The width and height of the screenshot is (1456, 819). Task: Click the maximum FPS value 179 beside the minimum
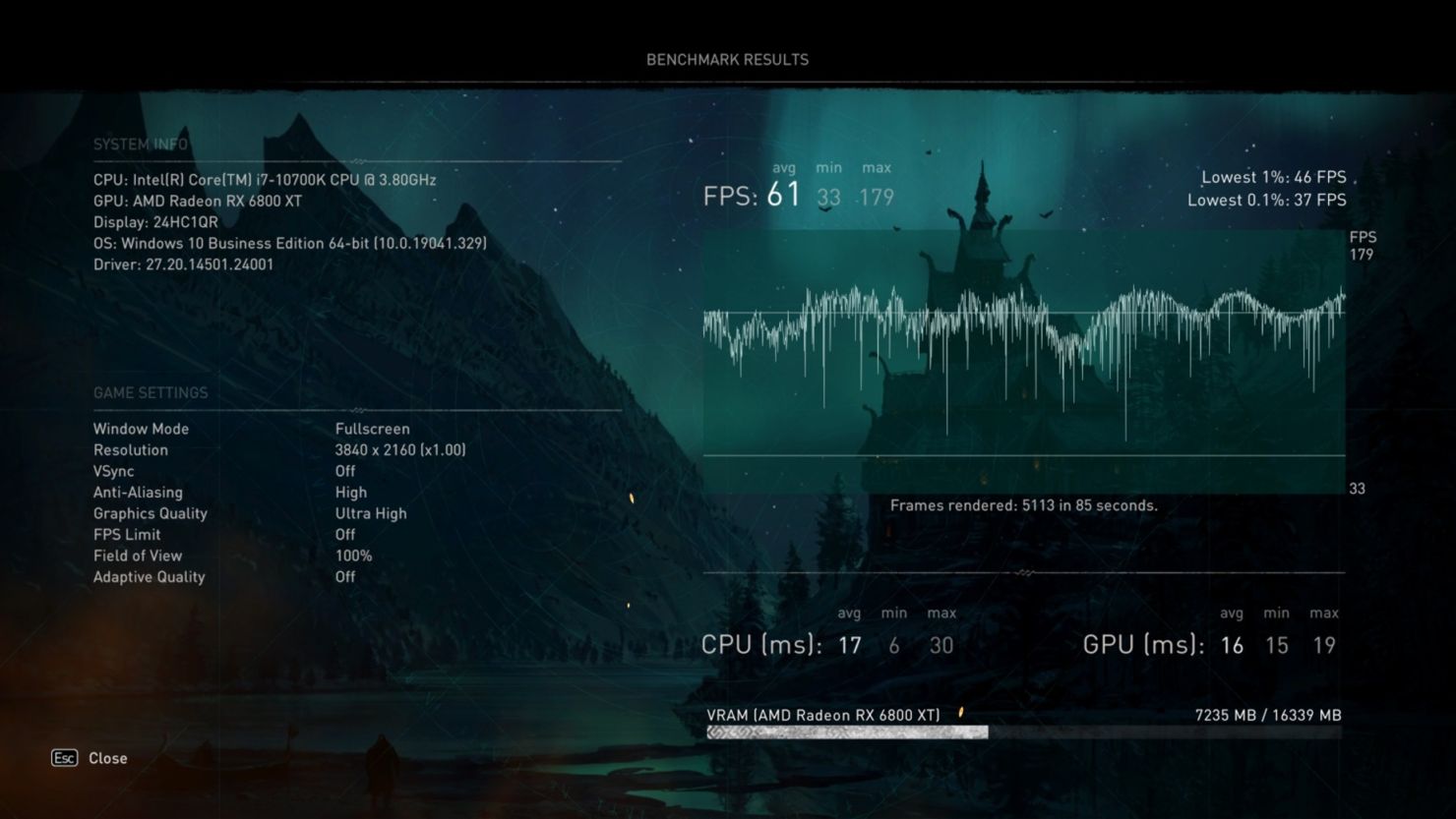coord(876,198)
